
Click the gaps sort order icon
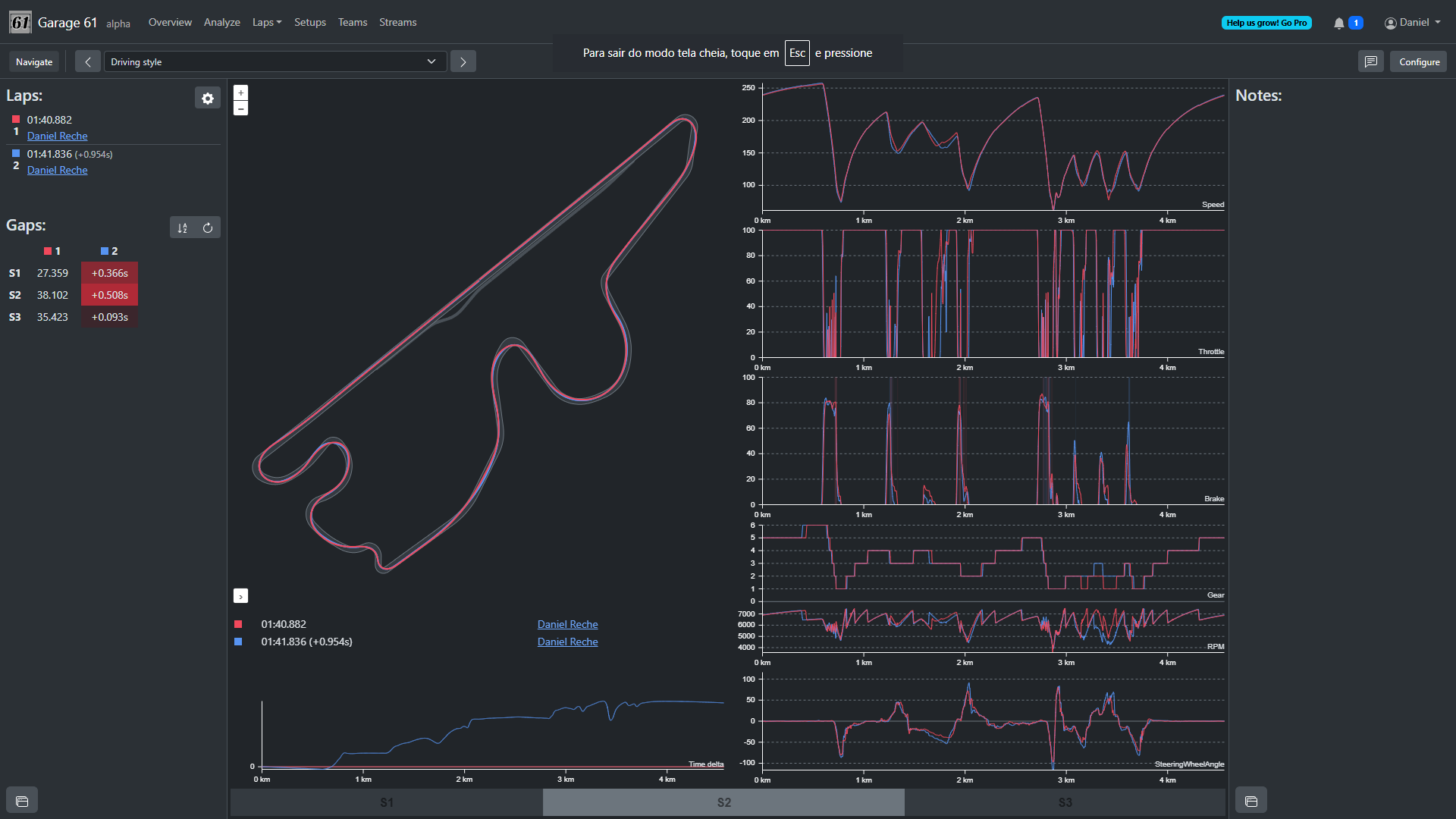(182, 227)
